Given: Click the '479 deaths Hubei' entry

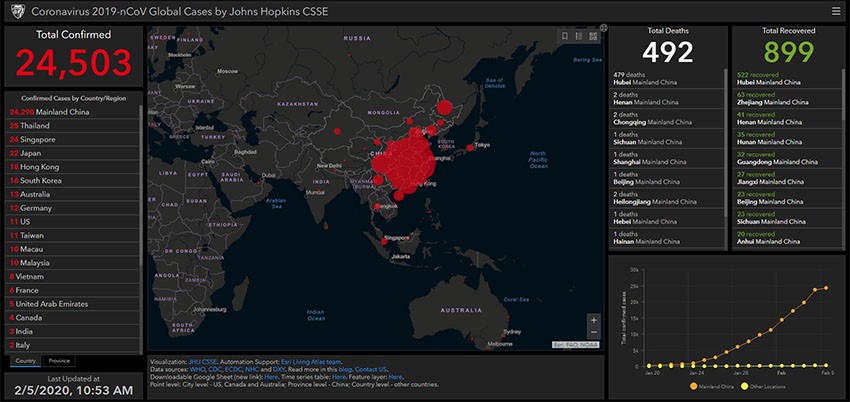Looking at the screenshot, I should (667, 79).
